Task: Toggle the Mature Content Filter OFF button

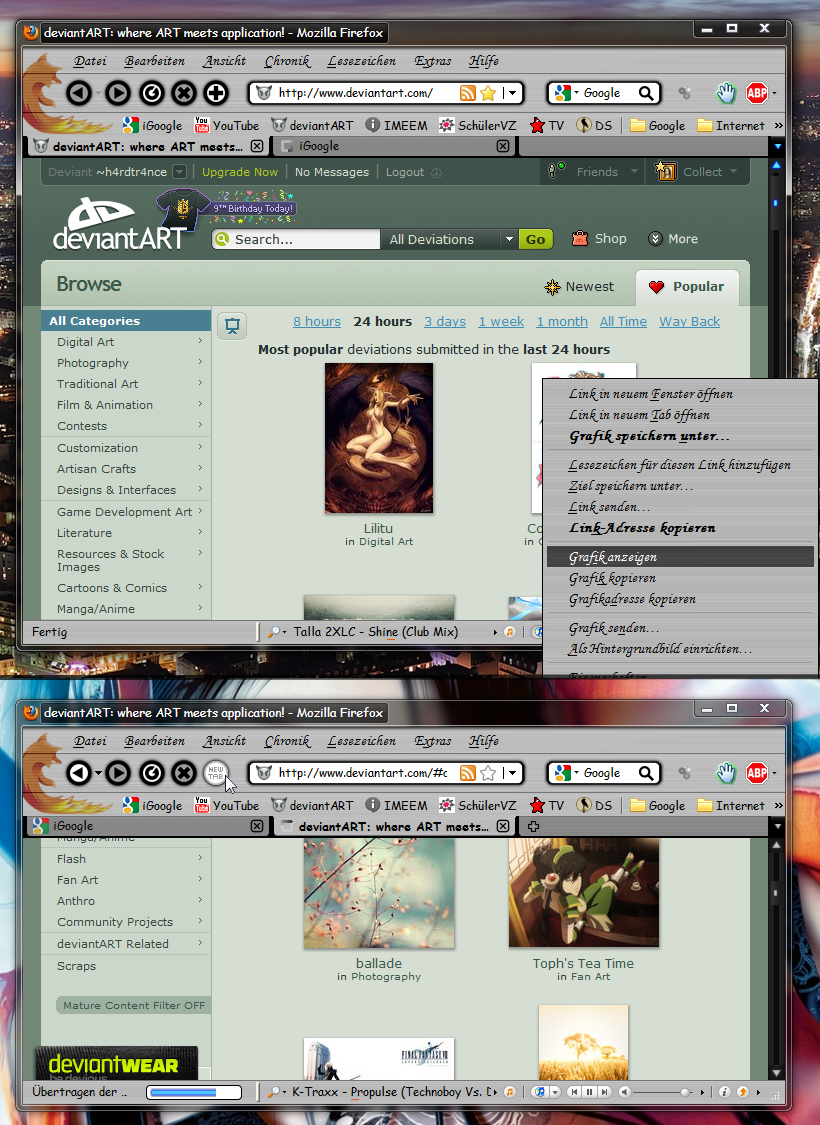Action: 133,1005
